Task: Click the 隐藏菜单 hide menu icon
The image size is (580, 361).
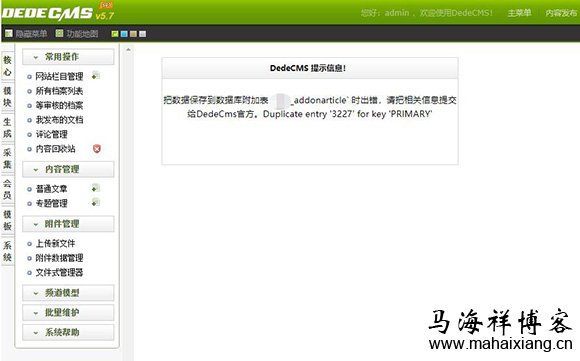Action: (x=9, y=34)
